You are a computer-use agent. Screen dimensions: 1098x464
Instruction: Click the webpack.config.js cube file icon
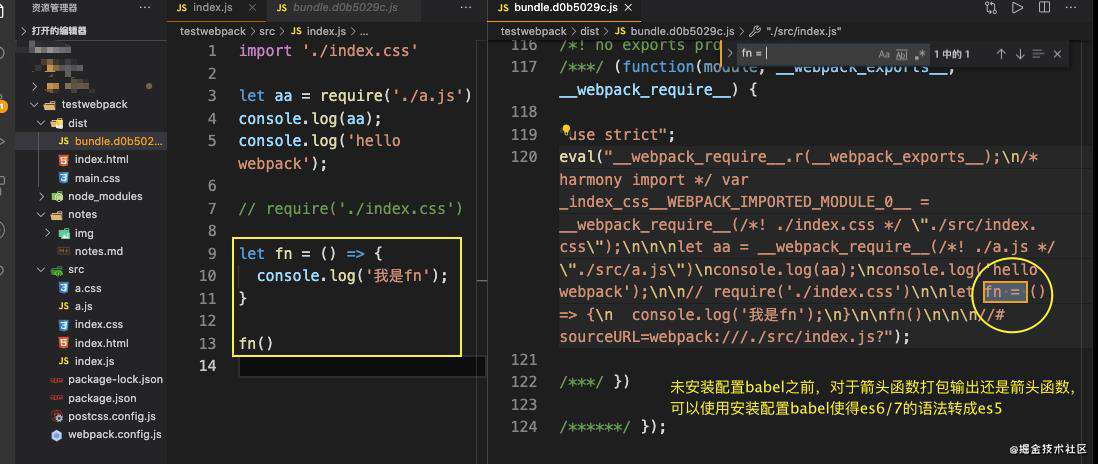pos(57,435)
